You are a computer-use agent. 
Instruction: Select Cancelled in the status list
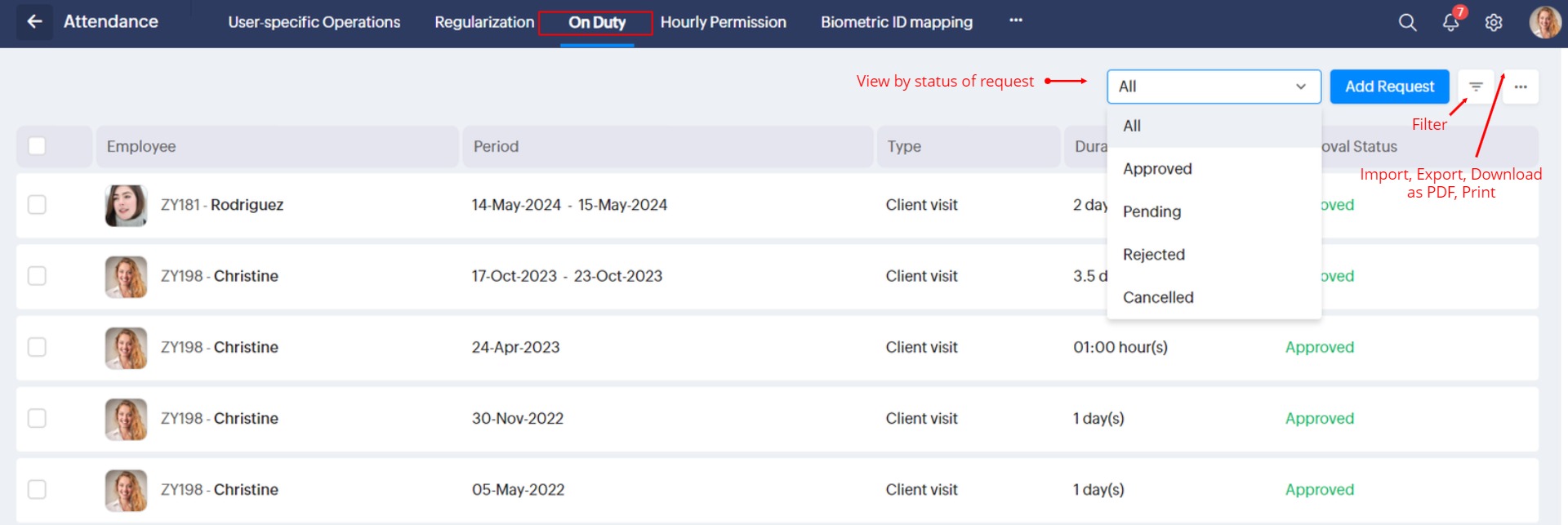1158,297
